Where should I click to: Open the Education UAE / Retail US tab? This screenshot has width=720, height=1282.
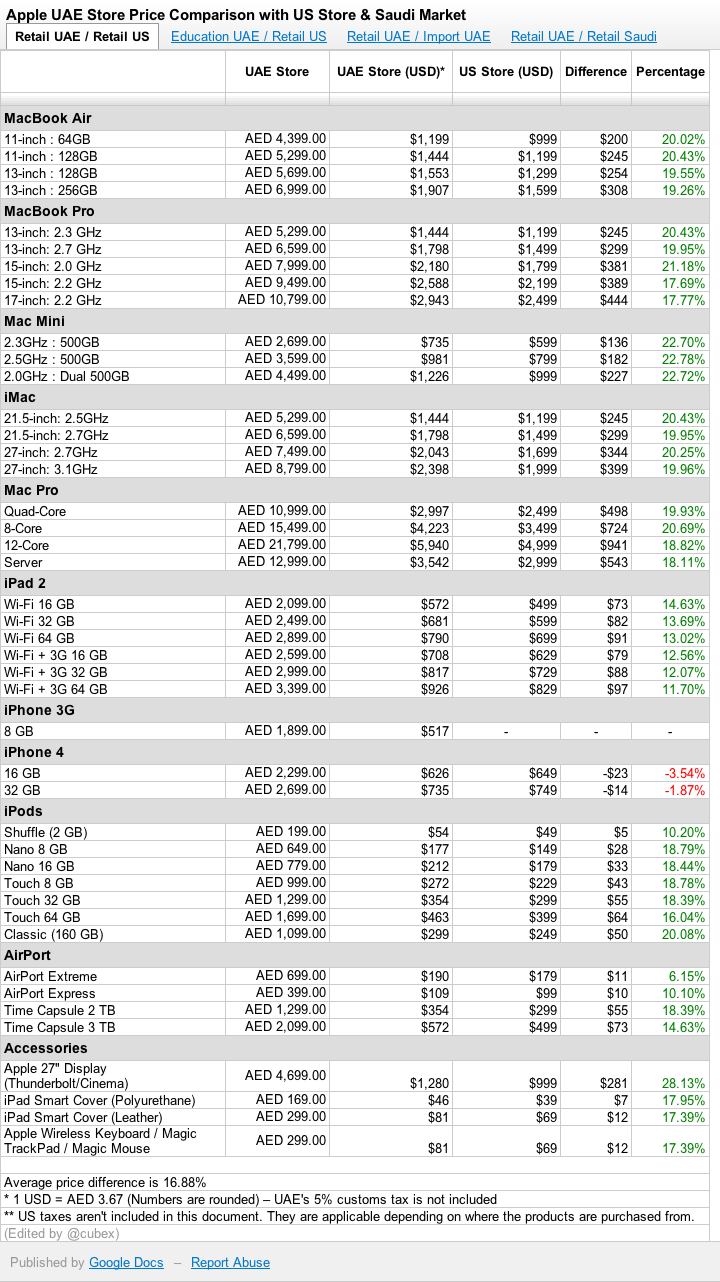click(249, 37)
